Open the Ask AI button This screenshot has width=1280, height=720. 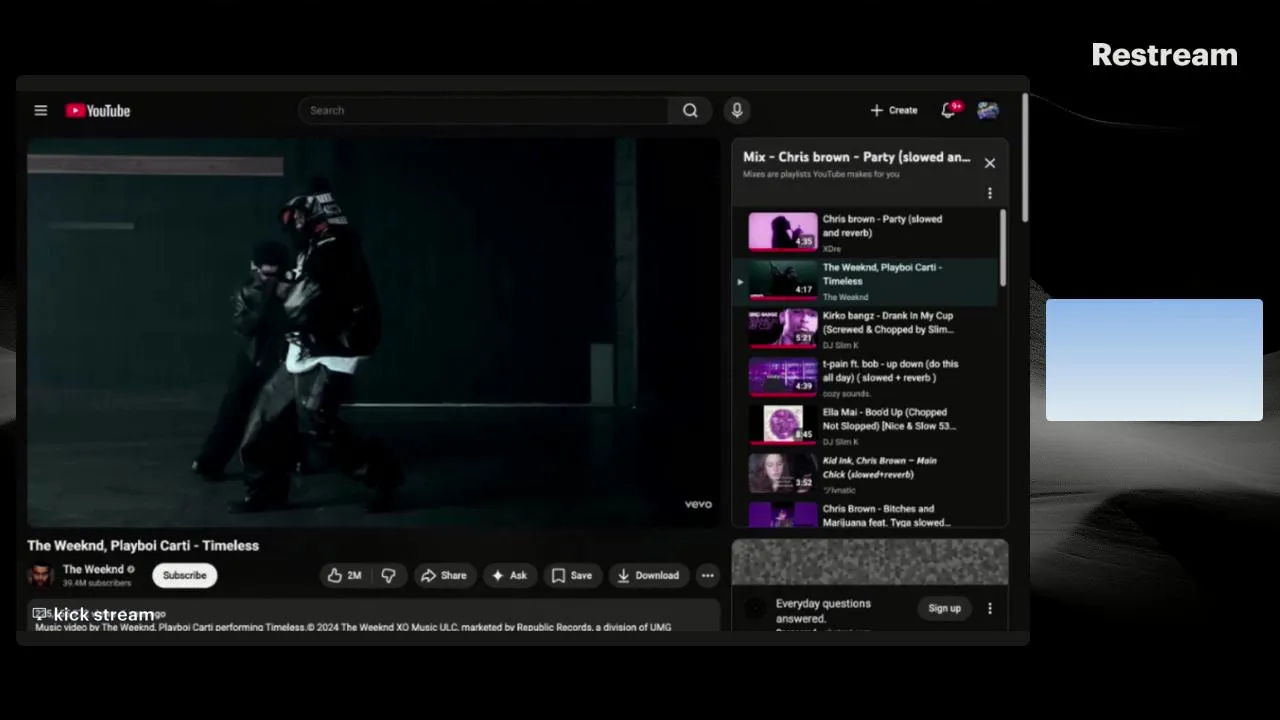pos(509,575)
